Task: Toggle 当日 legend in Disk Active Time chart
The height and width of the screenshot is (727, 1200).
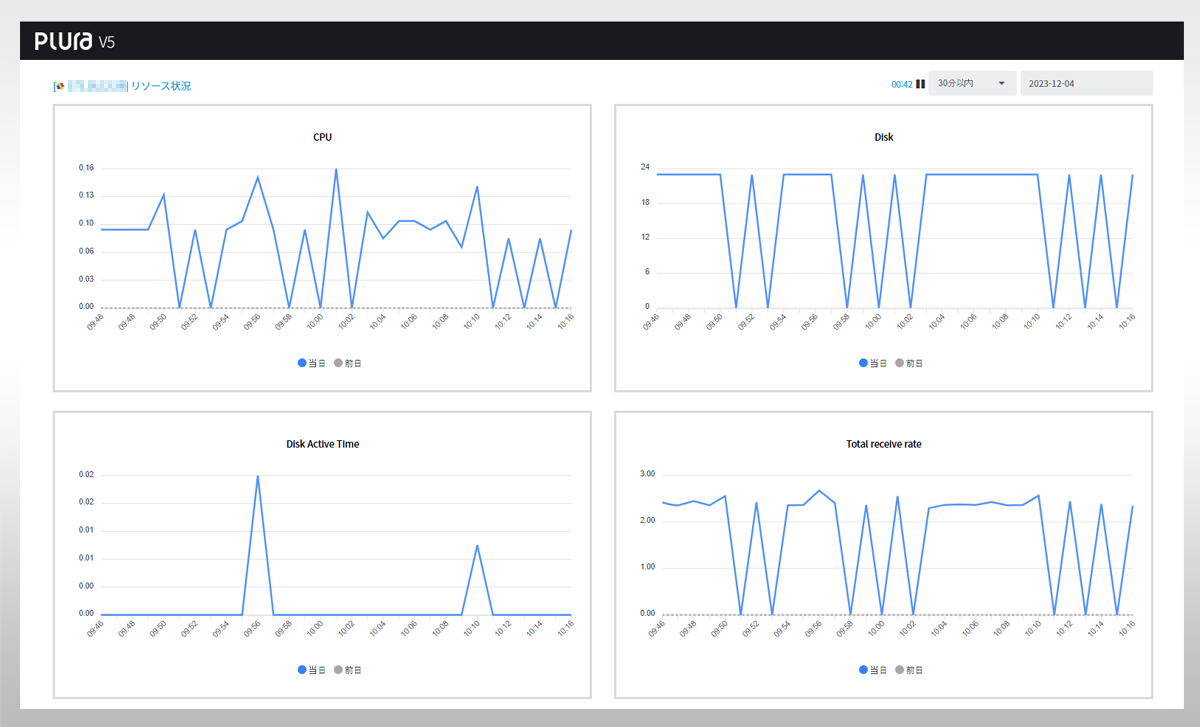Action: pos(312,670)
